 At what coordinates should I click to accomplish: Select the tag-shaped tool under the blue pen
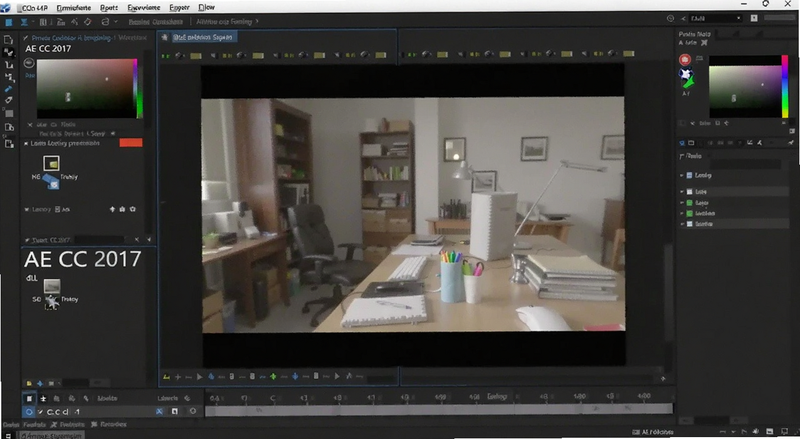click(x=8, y=100)
